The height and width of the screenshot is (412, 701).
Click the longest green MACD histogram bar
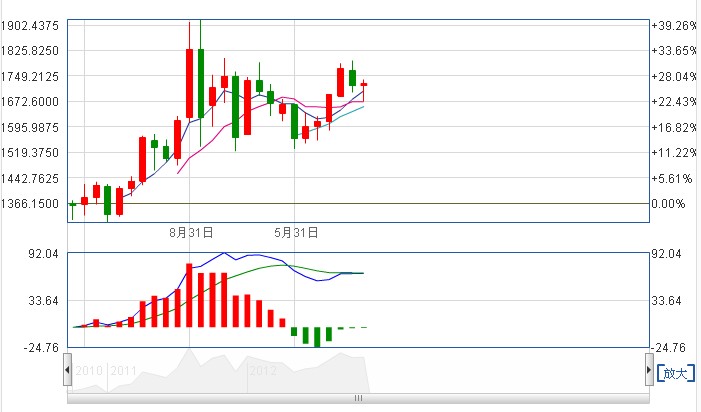click(x=318, y=337)
